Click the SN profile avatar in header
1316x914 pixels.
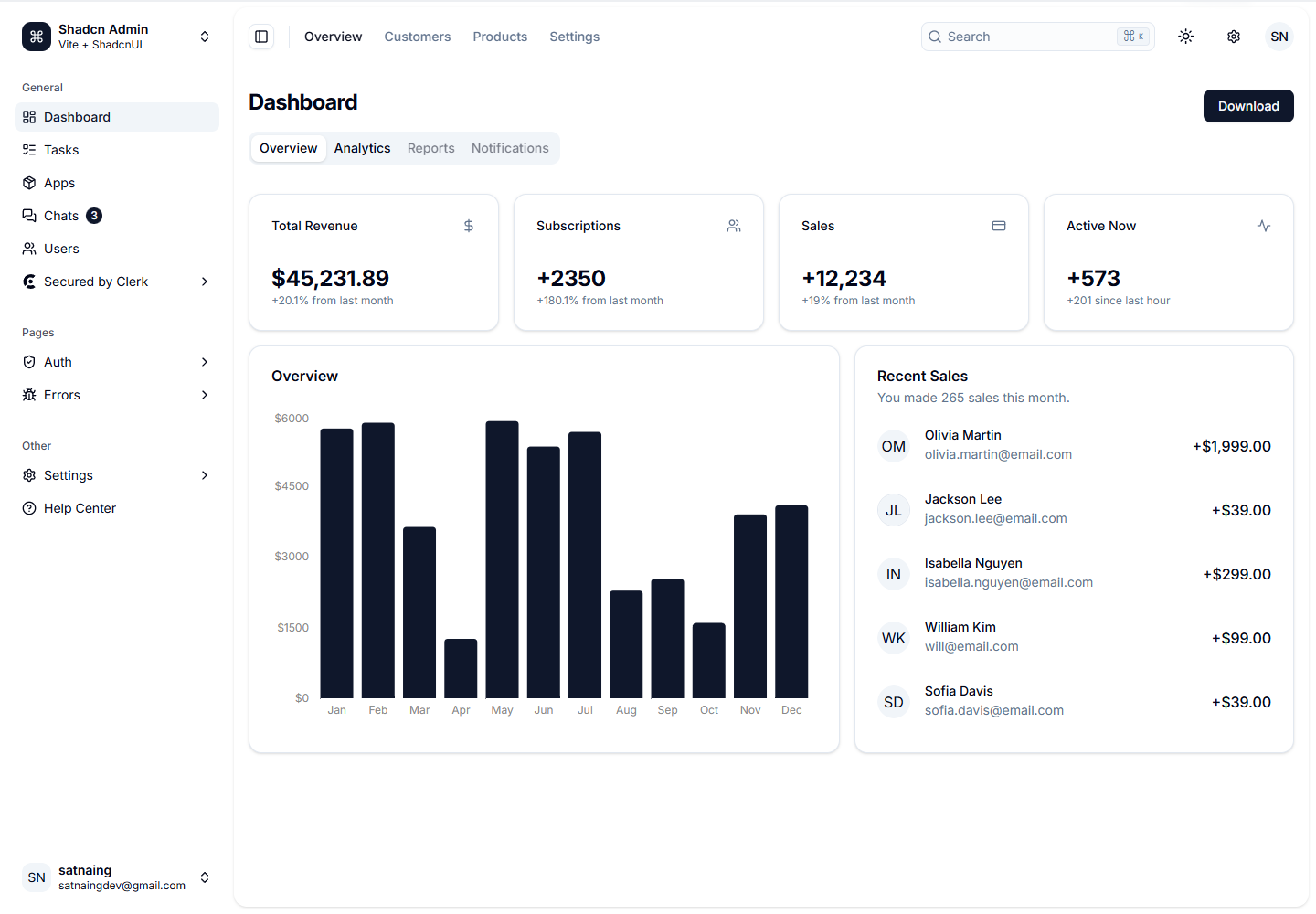[1279, 37]
